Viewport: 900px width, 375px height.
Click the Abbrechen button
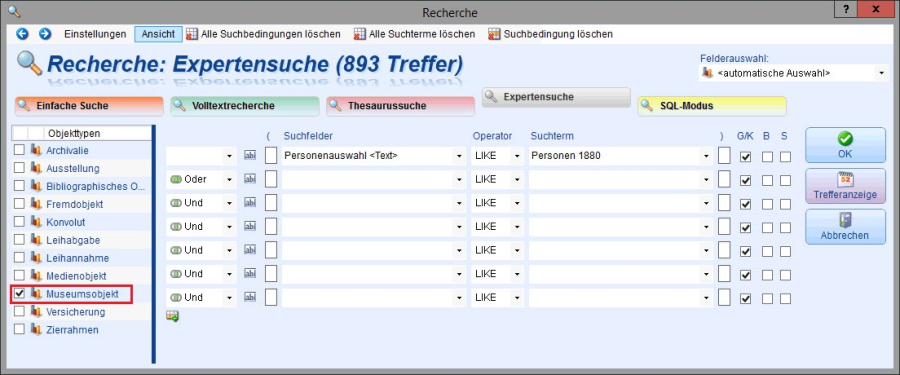(x=845, y=227)
